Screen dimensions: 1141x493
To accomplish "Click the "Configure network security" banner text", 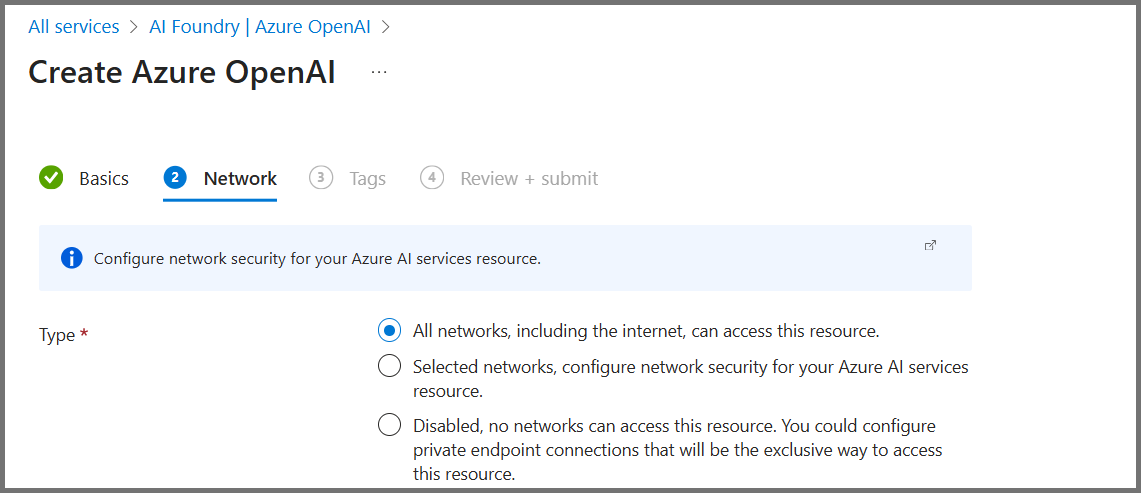I will [317, 259].
